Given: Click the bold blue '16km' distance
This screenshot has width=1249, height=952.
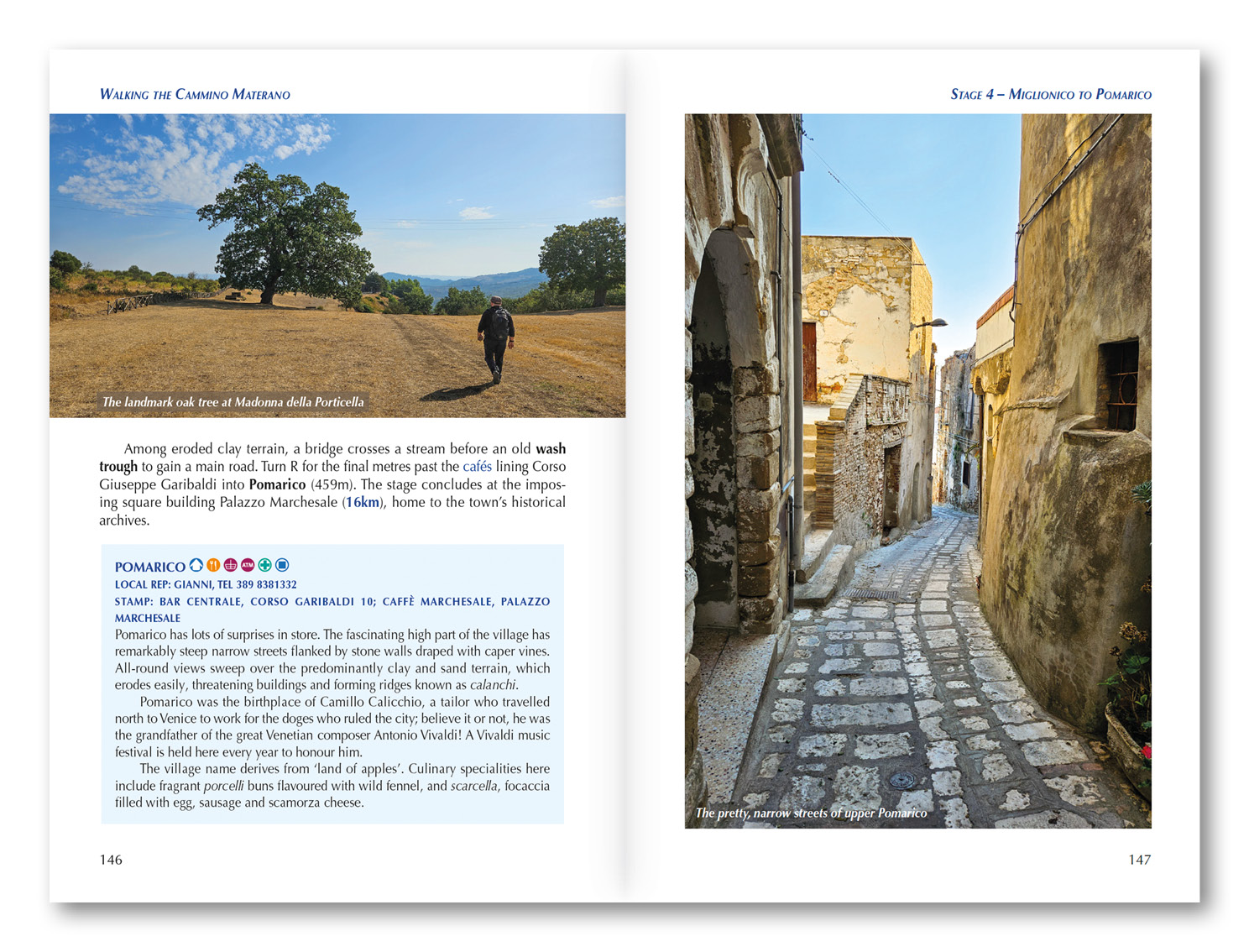Looking at the screenshot, I should [363, 502].
